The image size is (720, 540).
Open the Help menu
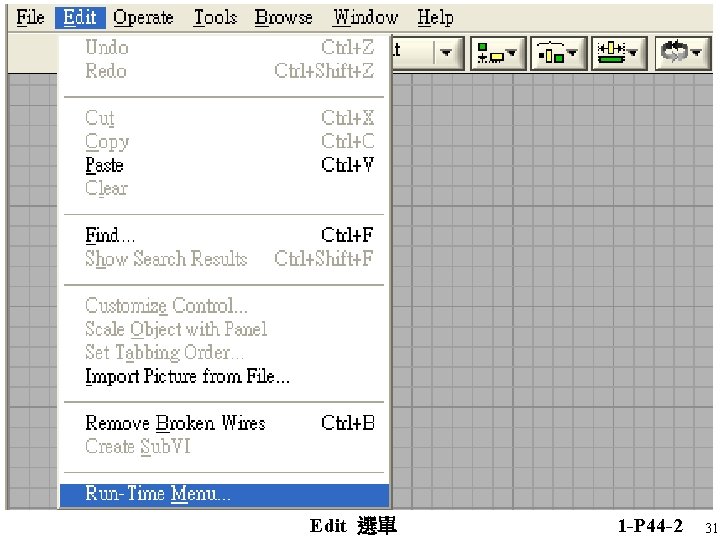click(x=435, y=17)
